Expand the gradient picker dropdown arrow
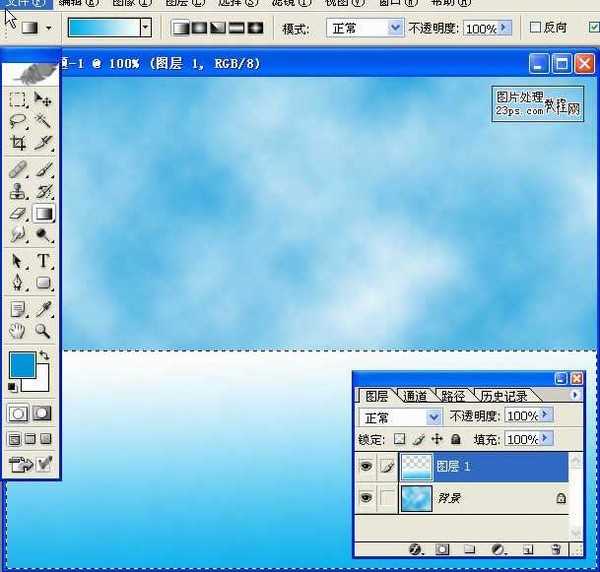The image size is (600, 572). click(146, 28)
